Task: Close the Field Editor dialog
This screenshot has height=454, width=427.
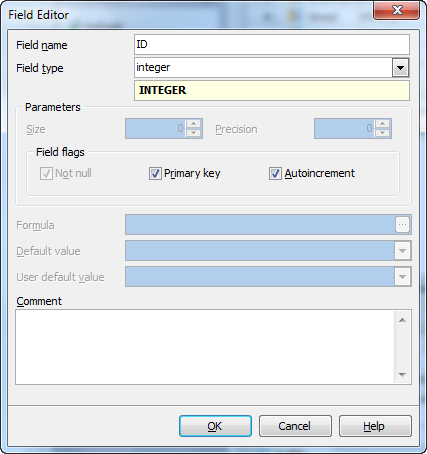Action: click(396, 10)
